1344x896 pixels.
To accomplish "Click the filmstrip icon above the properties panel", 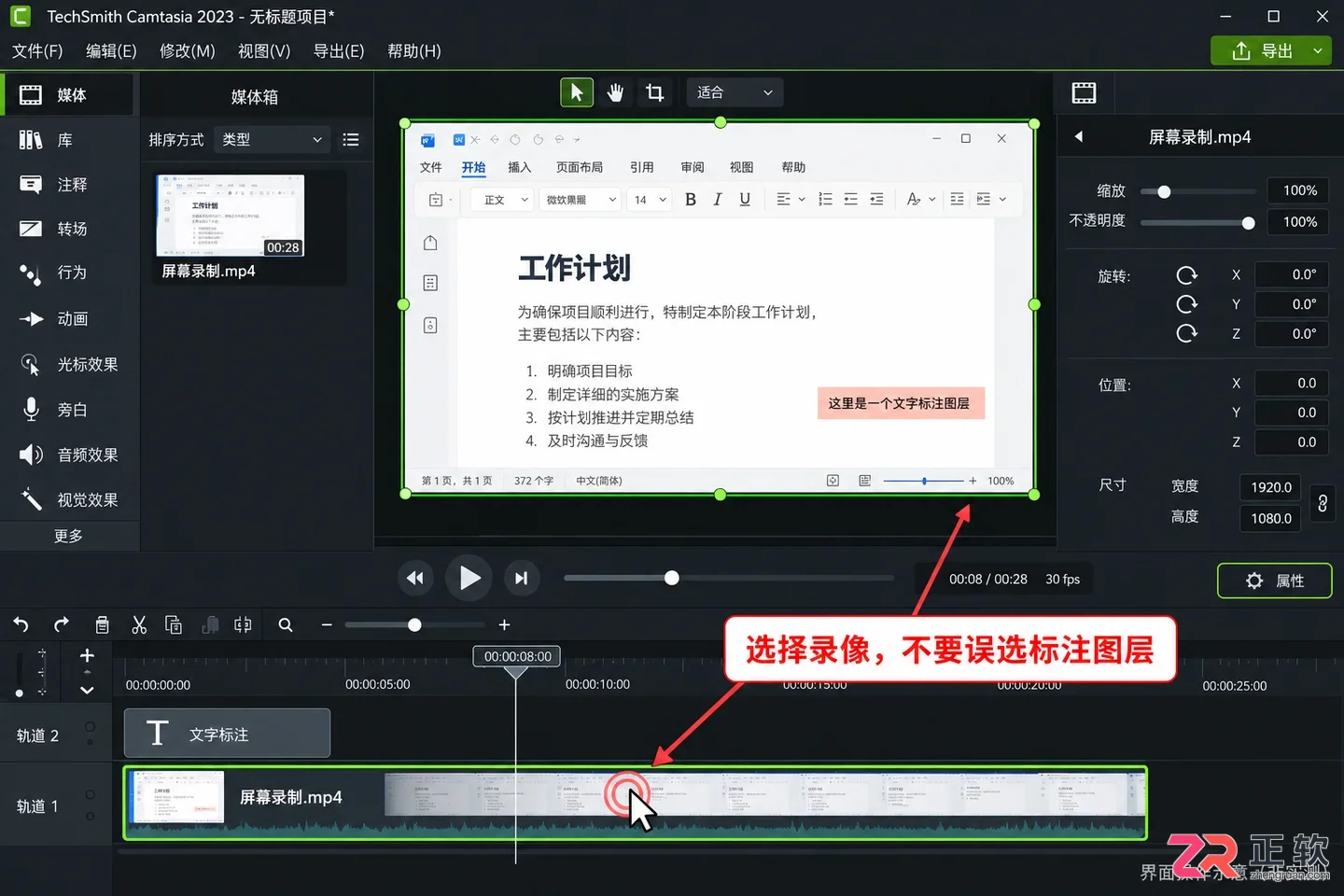I will [1085, 92].
